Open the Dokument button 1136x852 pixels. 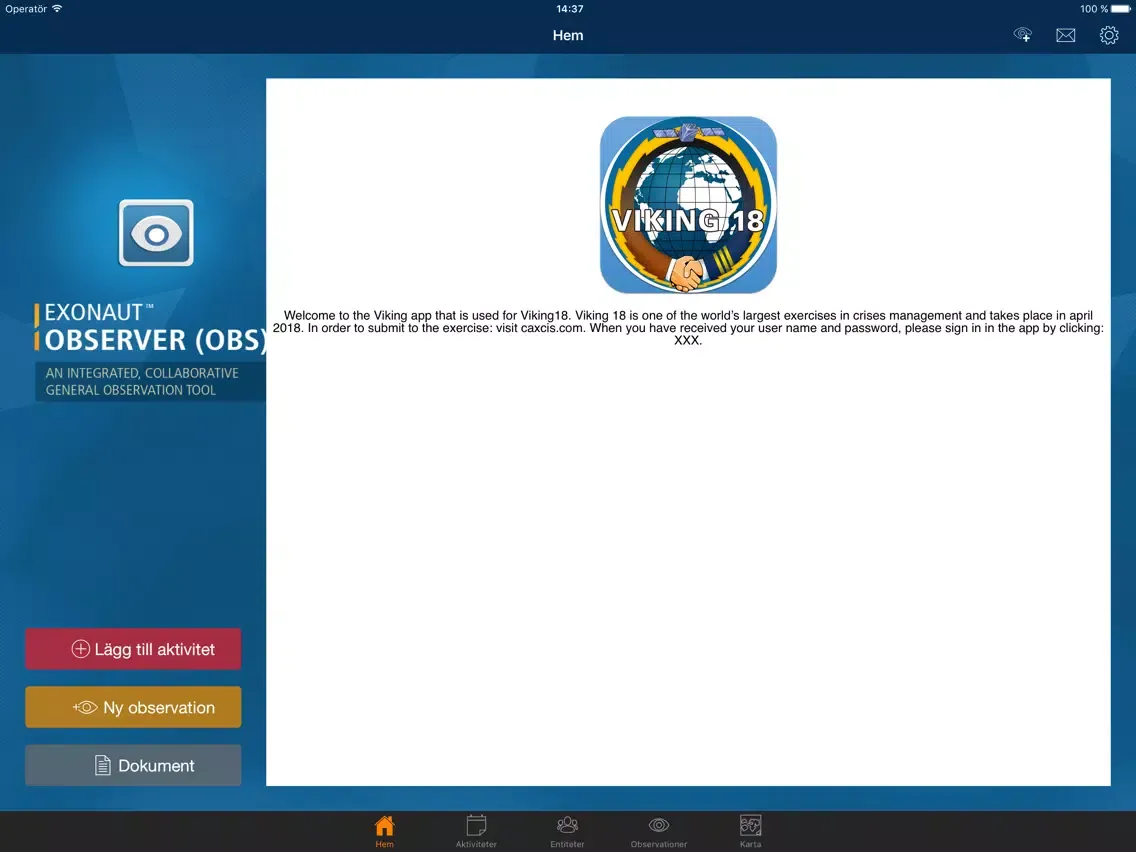[133, 765]
